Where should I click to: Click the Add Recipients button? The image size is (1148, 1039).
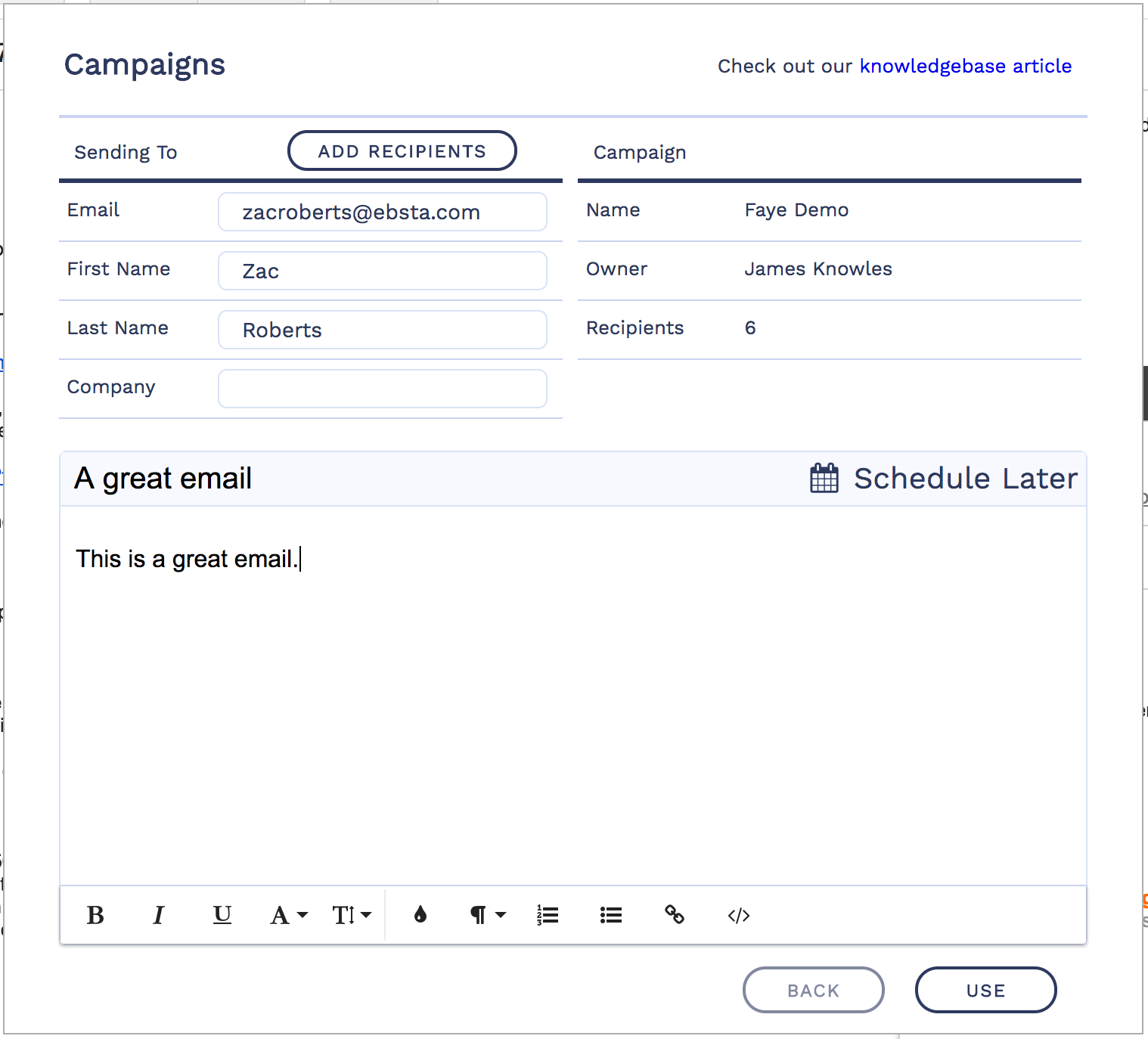(402, 151)
